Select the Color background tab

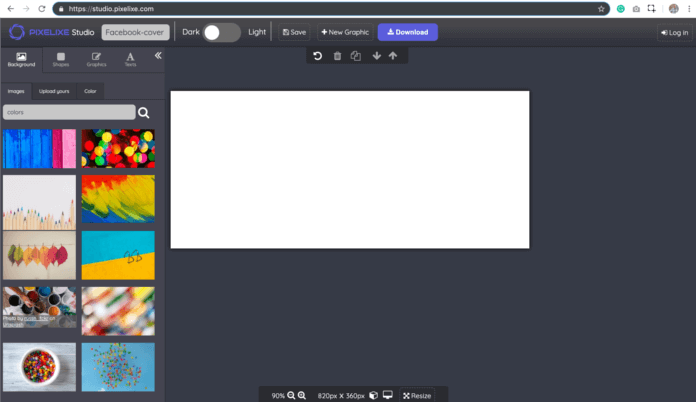point(91,91)
